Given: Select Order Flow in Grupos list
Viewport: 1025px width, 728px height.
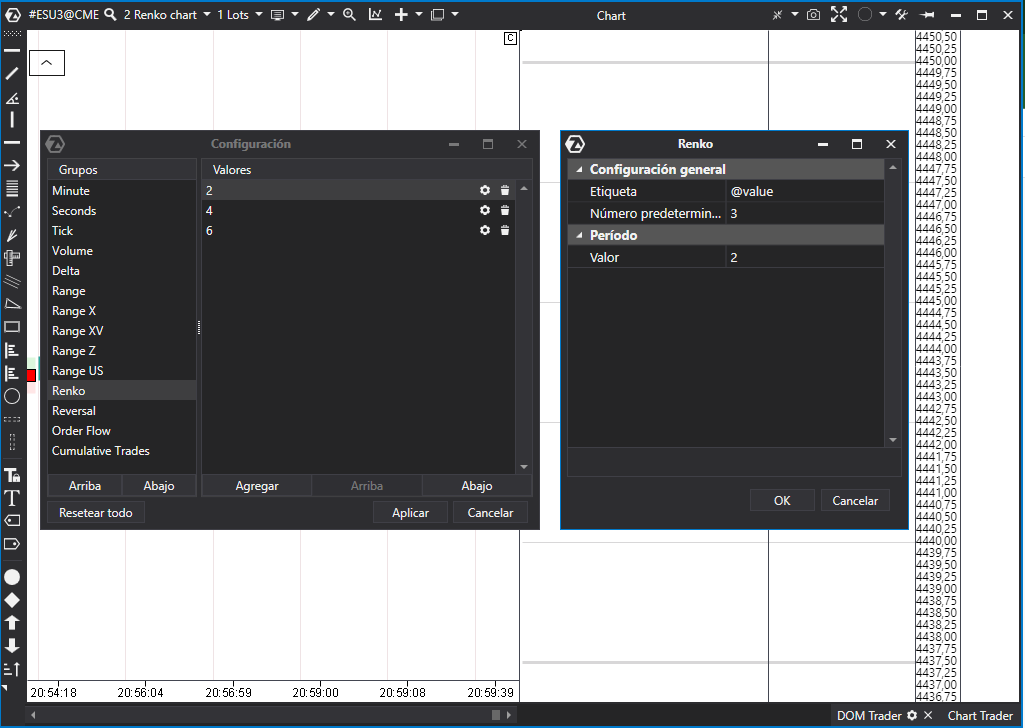Looking at the screenshot, I should pos(82,431).
